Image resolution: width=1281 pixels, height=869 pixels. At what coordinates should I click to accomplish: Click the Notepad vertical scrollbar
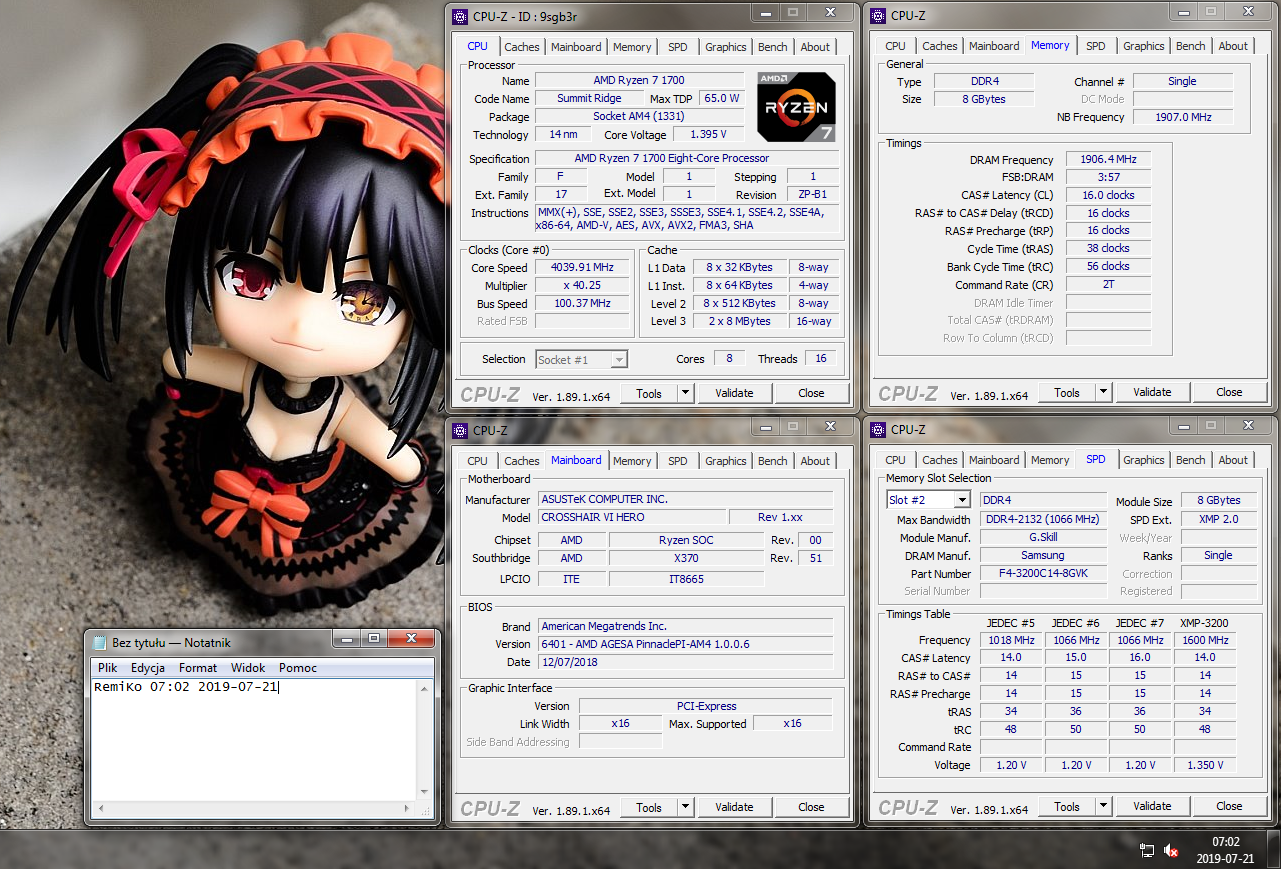[426, 739]
